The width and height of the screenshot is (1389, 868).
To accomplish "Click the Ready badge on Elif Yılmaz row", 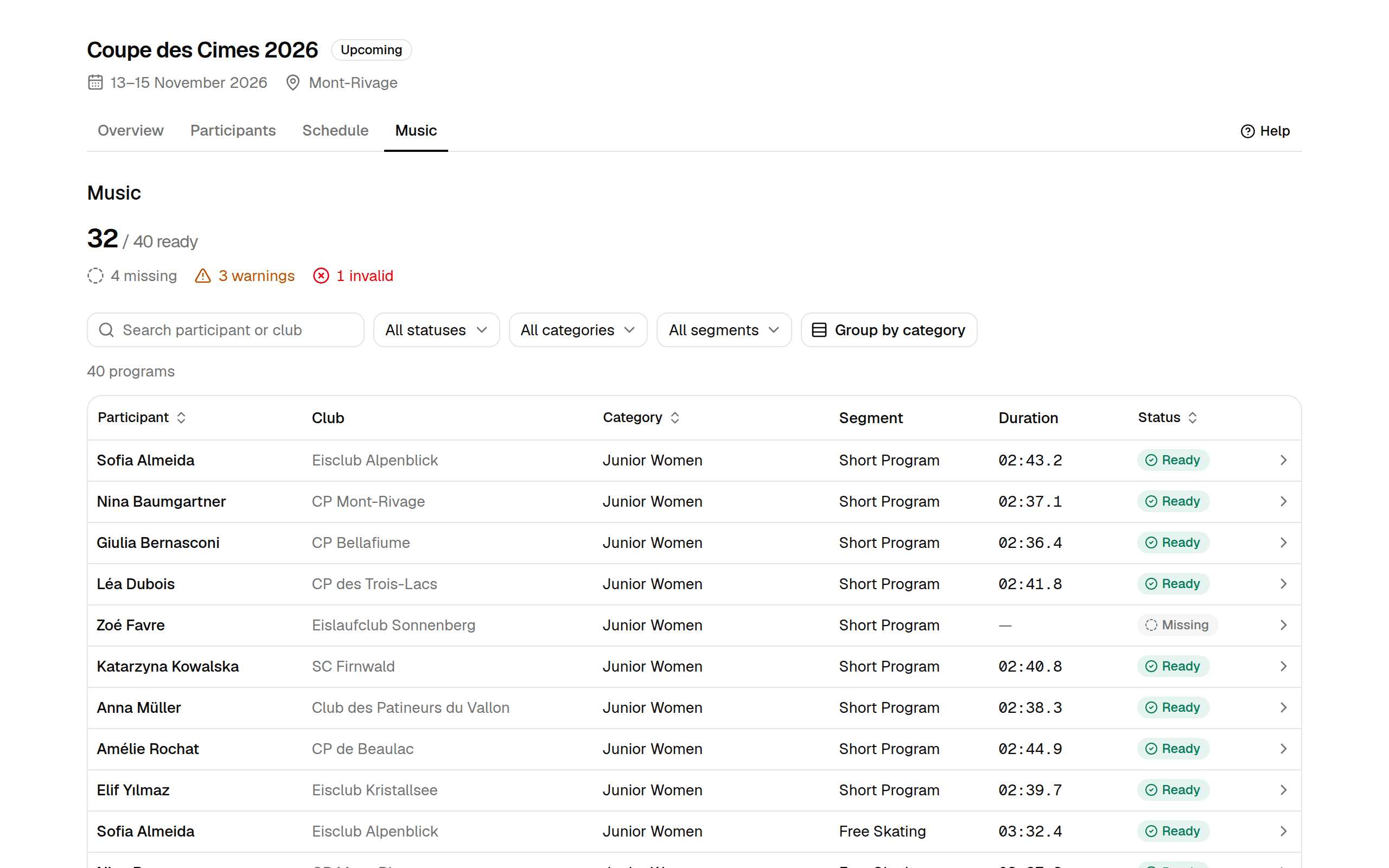I will tap(1173, 790).
